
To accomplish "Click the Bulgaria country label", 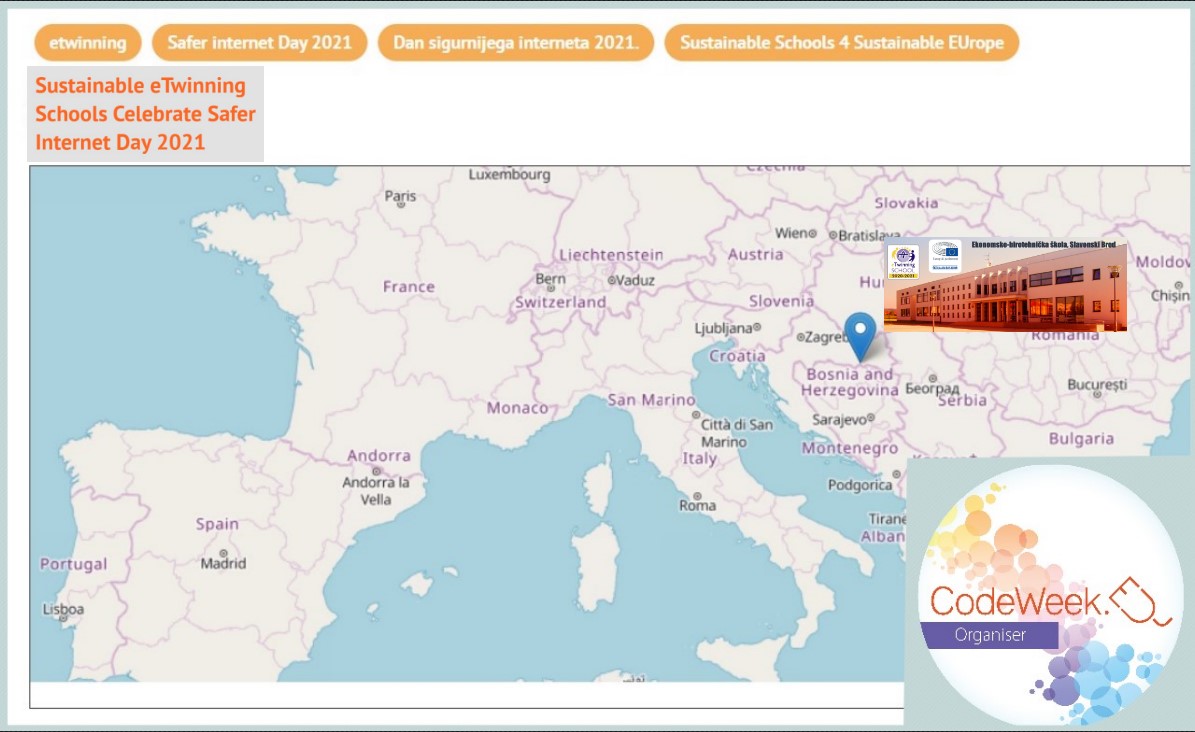I will click(1081, 438).
